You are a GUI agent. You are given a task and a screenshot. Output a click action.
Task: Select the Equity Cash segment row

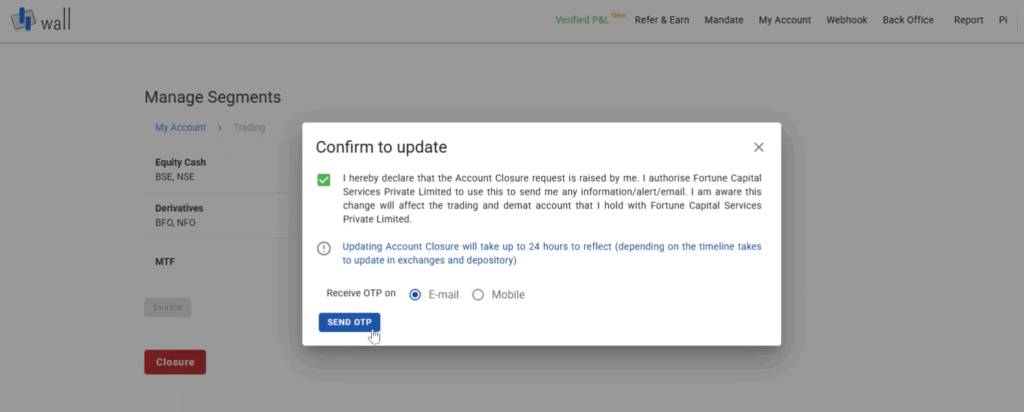[223, 169]
